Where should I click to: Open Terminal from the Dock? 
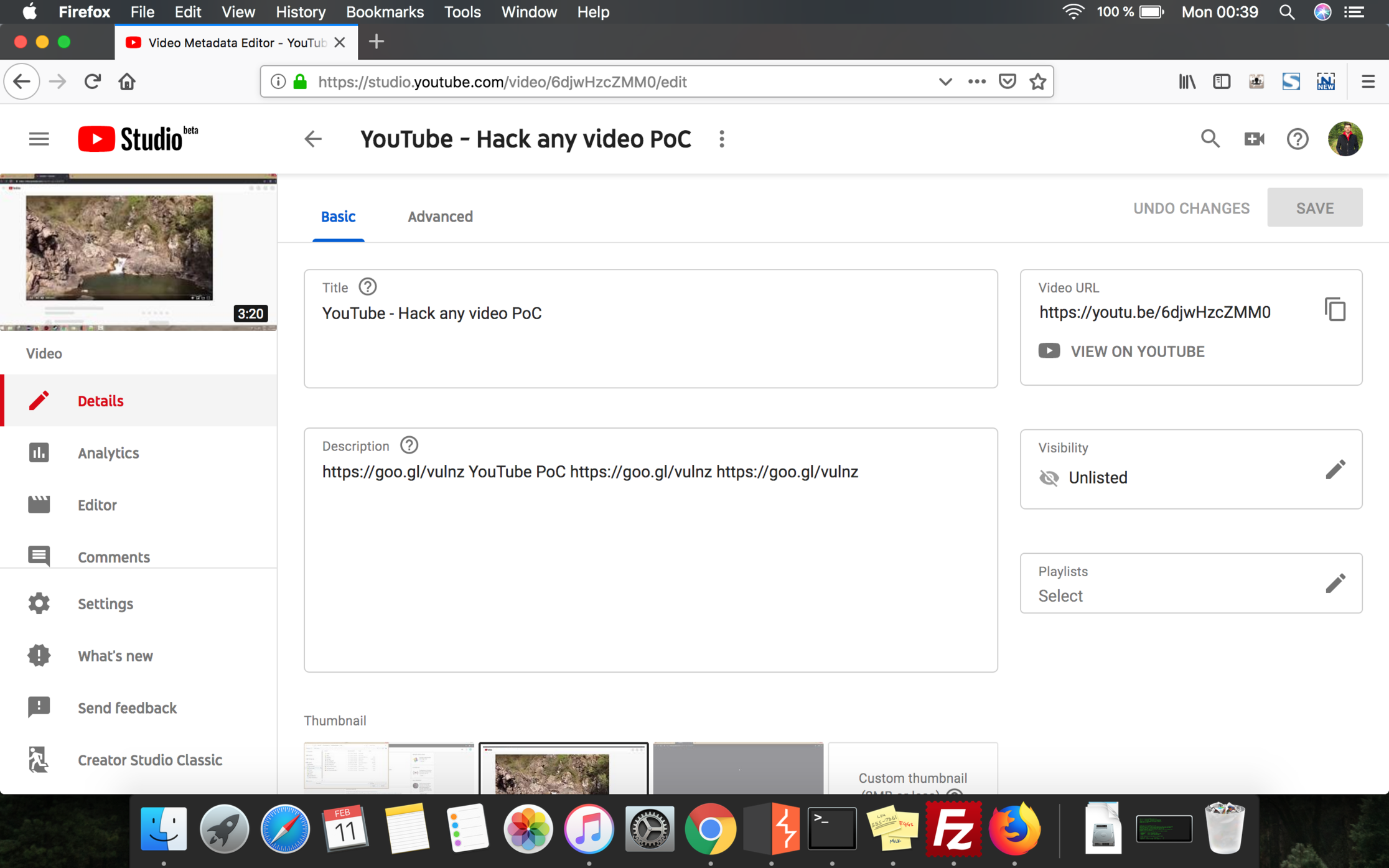point(832,829)
